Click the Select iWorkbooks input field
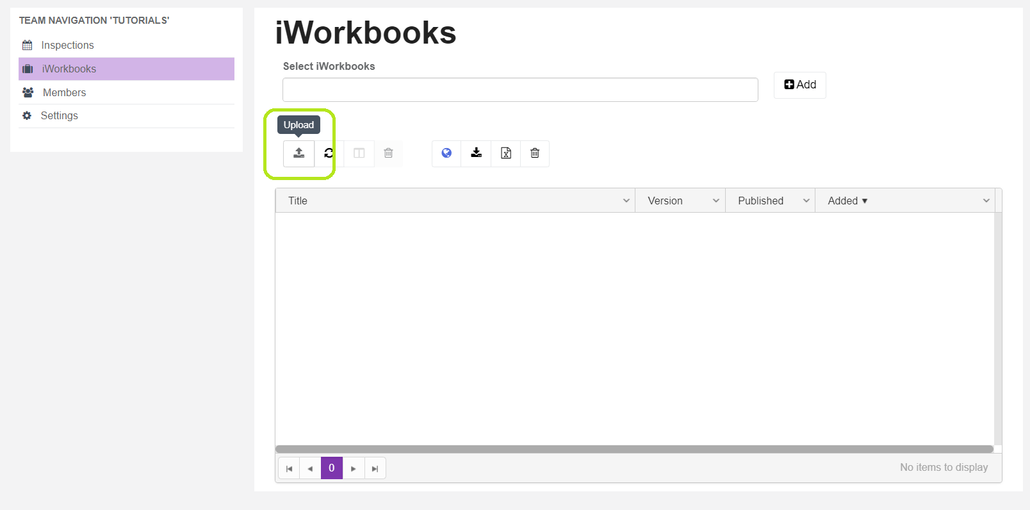This screenshot has height=510, width=1030. [x=520, y=89]
